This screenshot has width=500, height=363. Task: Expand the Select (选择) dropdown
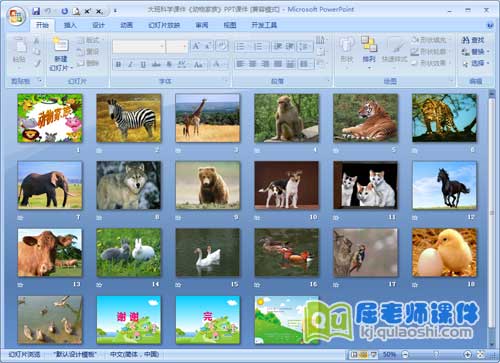488,63
